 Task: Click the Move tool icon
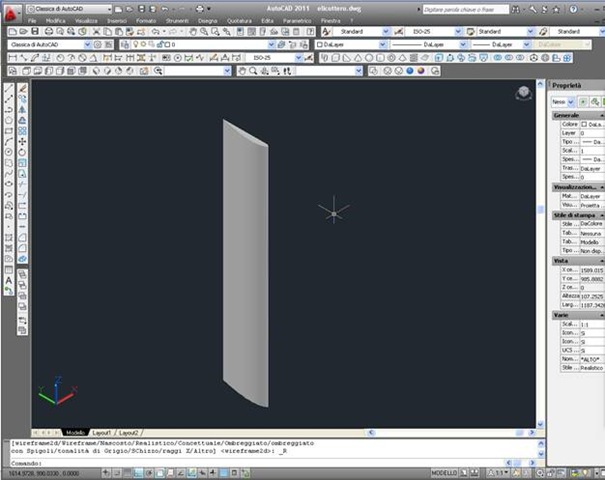pos(22,142)
